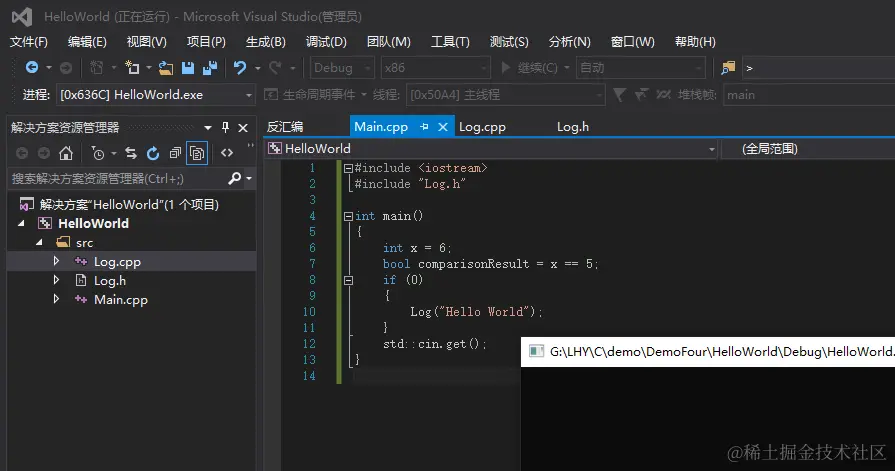Pin the Solution Explorer panel
Viewport: 895px width, 471px height.
(x=225, y=127)
